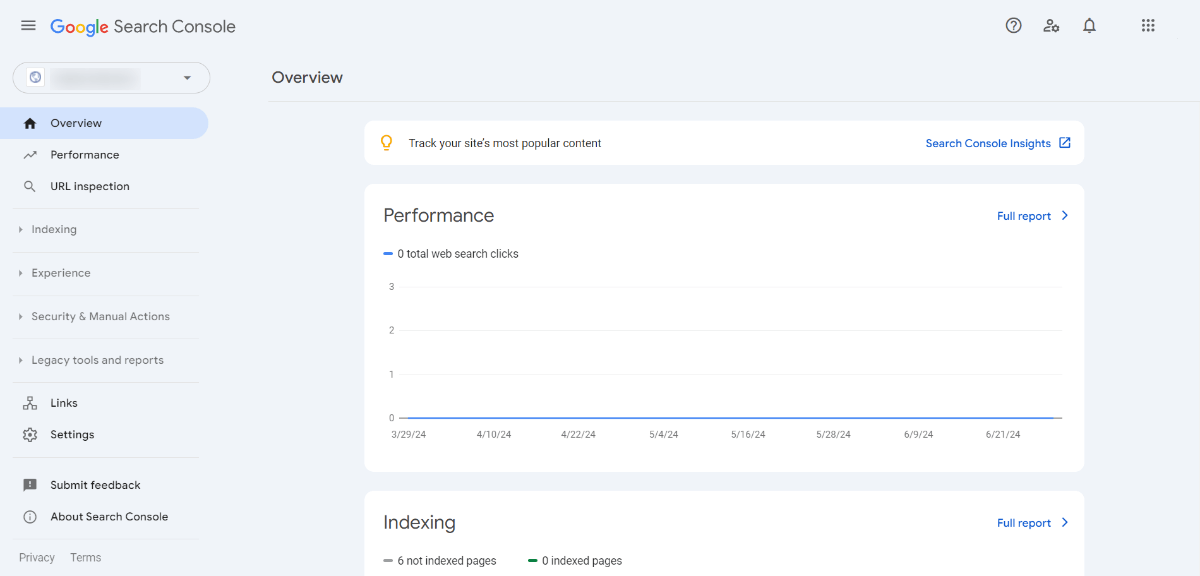This screenshot has height=576, width=1200.
Task: Toggle the not indexed pages legend
Action: pos(440,561)
